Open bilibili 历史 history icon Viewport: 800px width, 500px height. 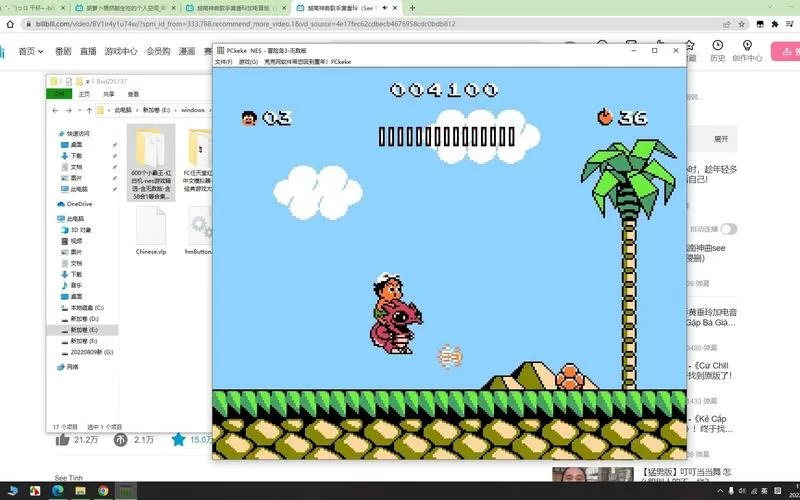717,45
